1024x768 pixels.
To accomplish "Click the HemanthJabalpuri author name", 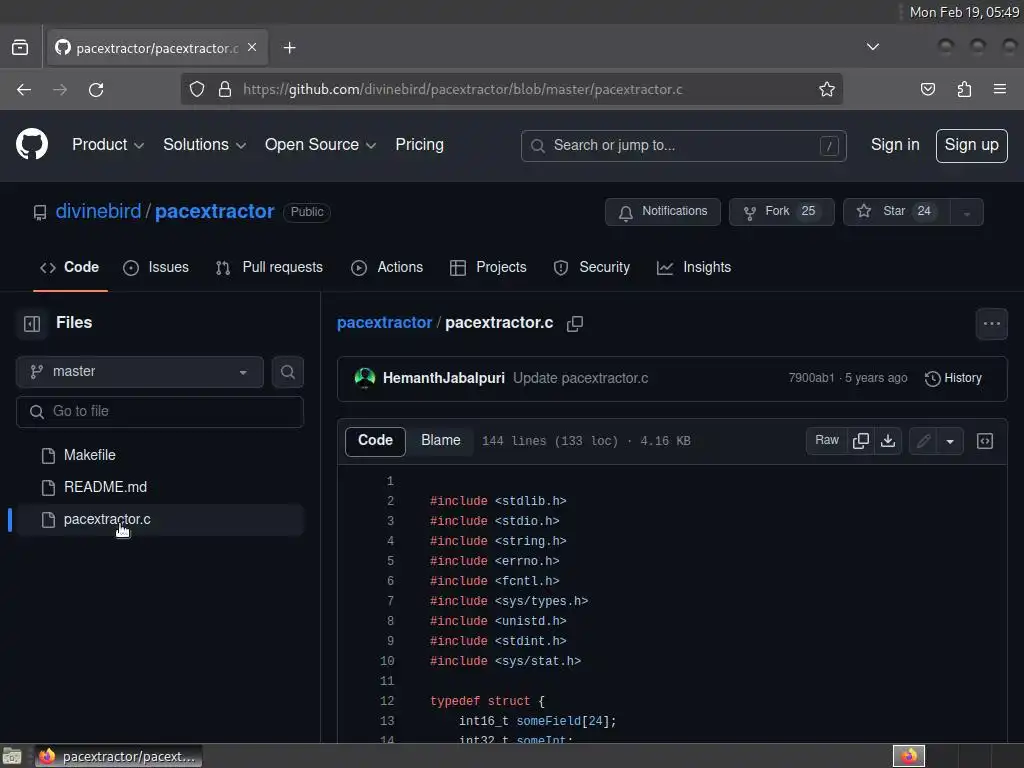I will coord(443,378).
